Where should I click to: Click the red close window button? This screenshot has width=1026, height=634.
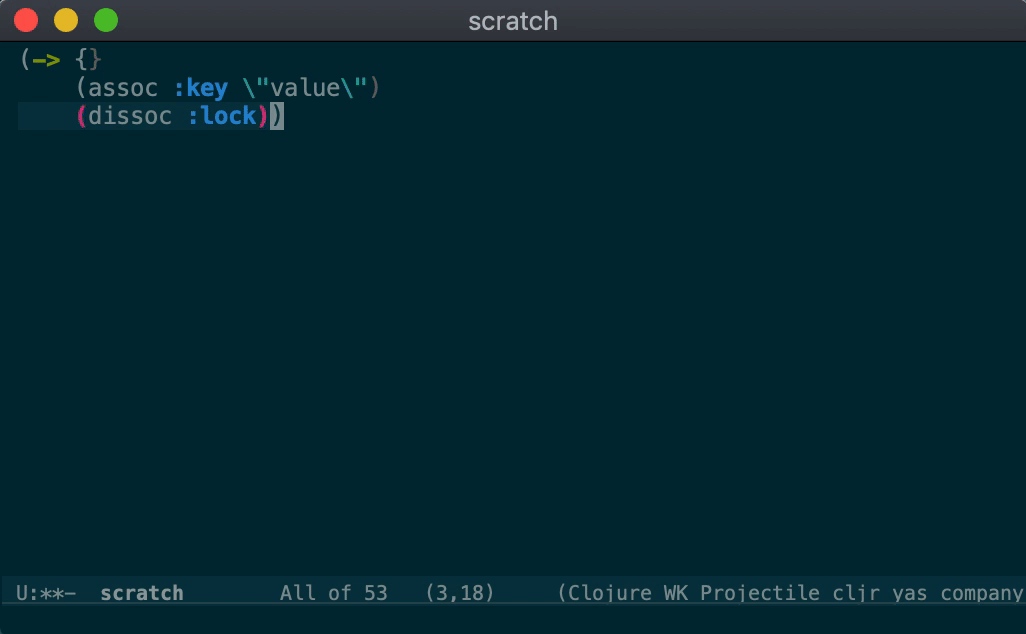click(26, 20)
